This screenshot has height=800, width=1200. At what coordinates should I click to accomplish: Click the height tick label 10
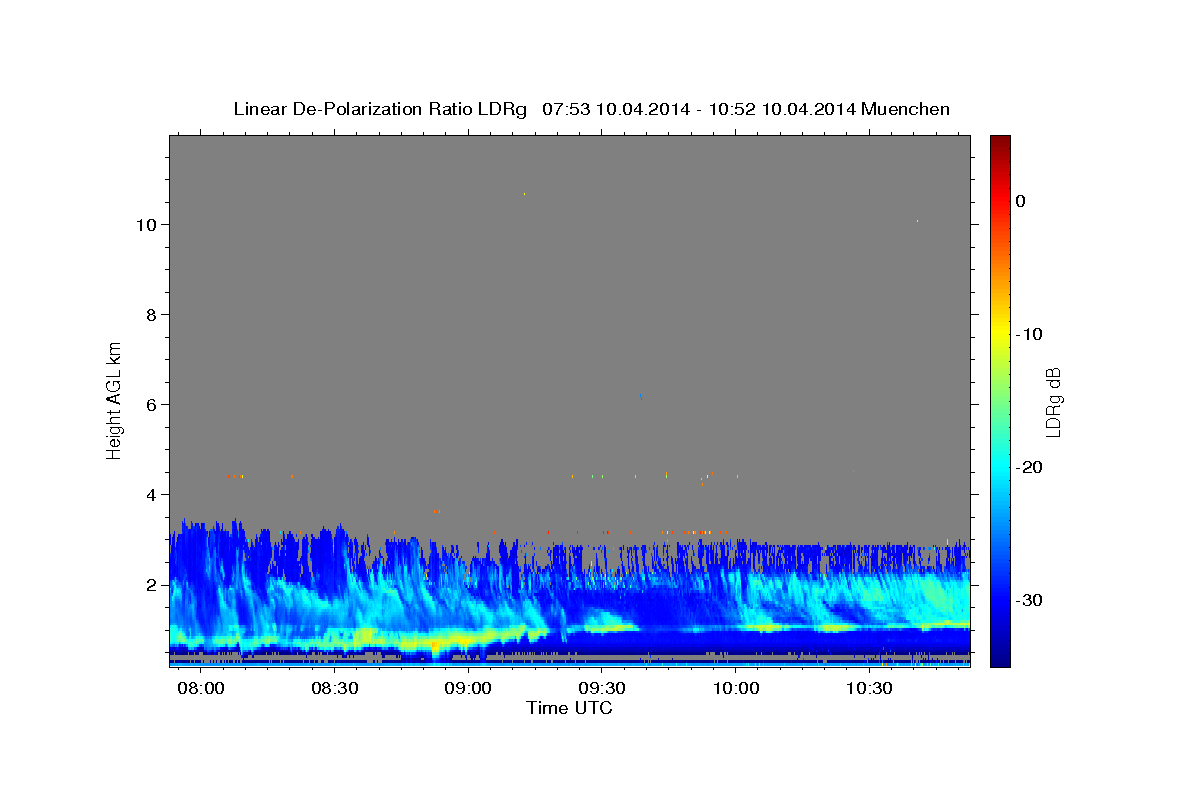(147, 224)
